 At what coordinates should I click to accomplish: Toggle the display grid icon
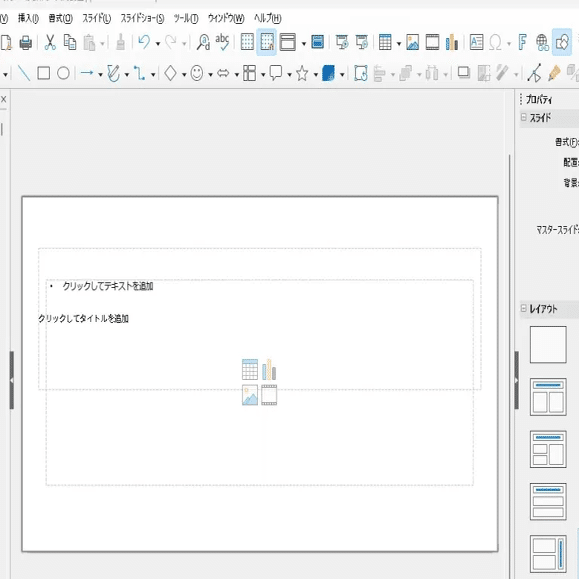pos(247,42)
